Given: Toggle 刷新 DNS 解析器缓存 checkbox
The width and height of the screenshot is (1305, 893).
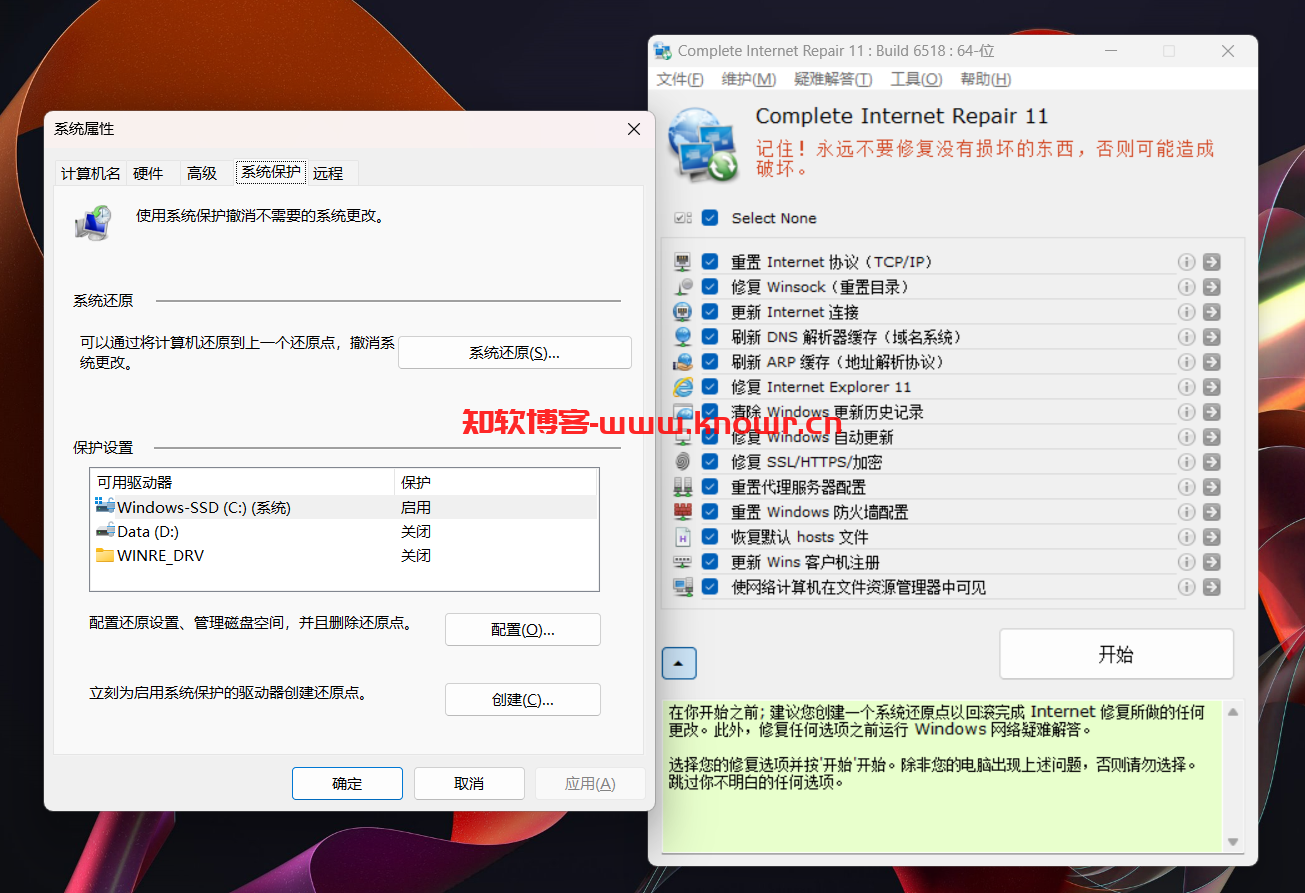Looking at the screenshot, I should 710,337.
